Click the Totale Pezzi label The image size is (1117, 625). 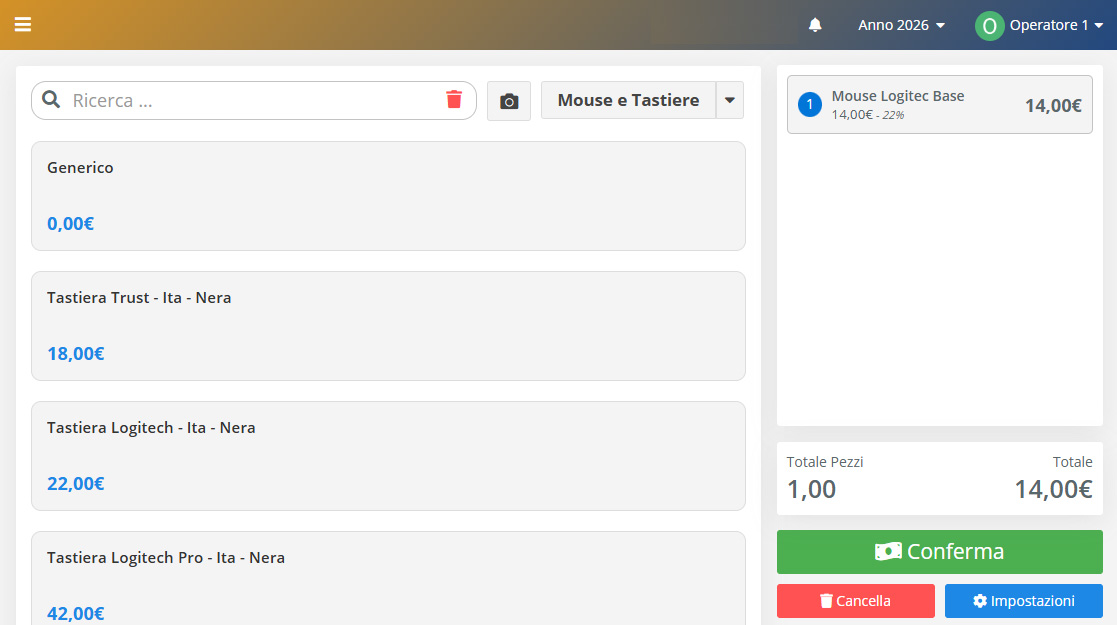pyautogui.click(x=825, y=462)
